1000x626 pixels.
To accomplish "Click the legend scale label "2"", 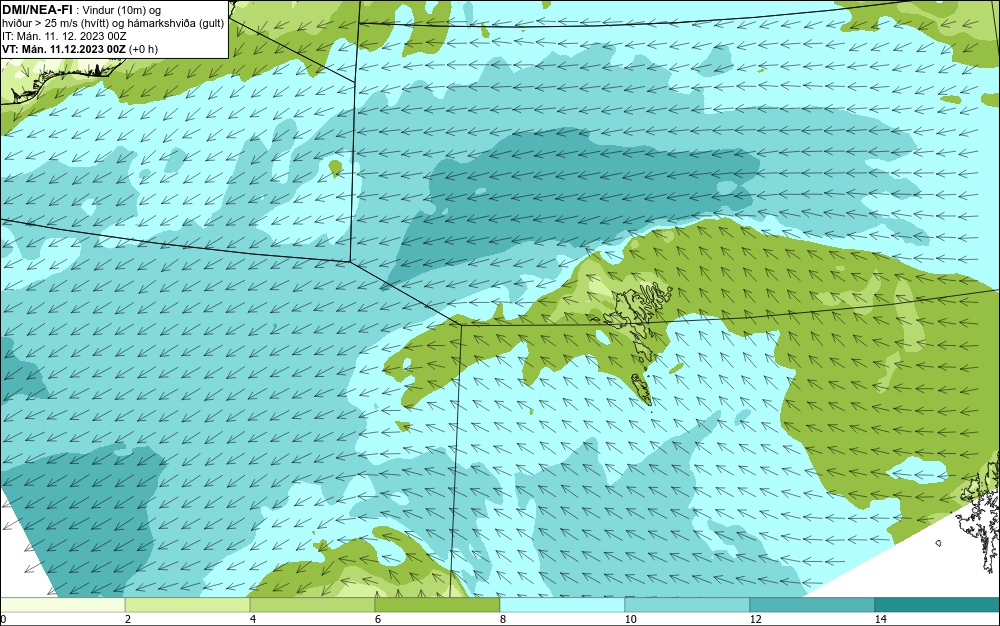I will (128, 620).
